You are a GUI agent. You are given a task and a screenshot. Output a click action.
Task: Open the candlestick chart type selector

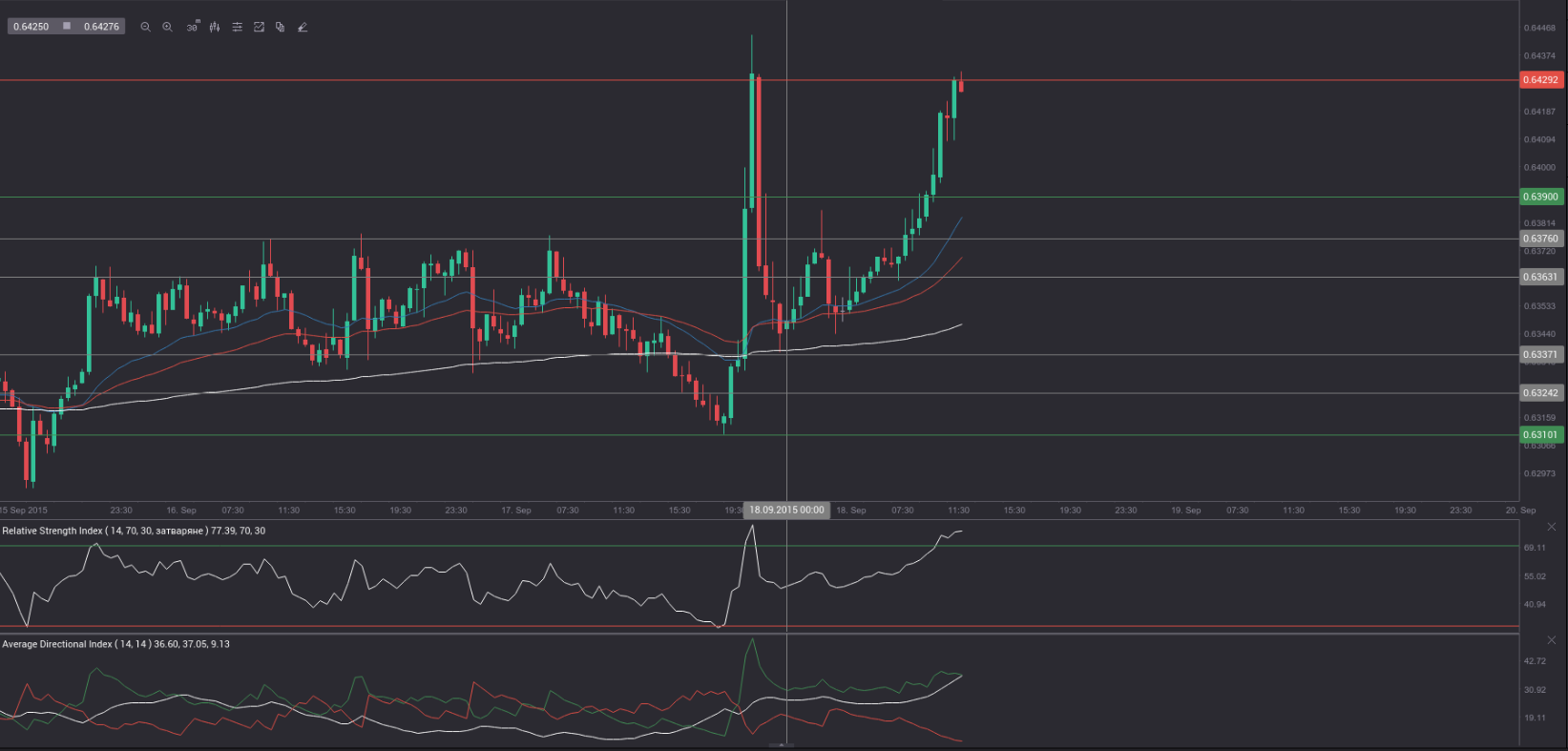coord(215,27)
